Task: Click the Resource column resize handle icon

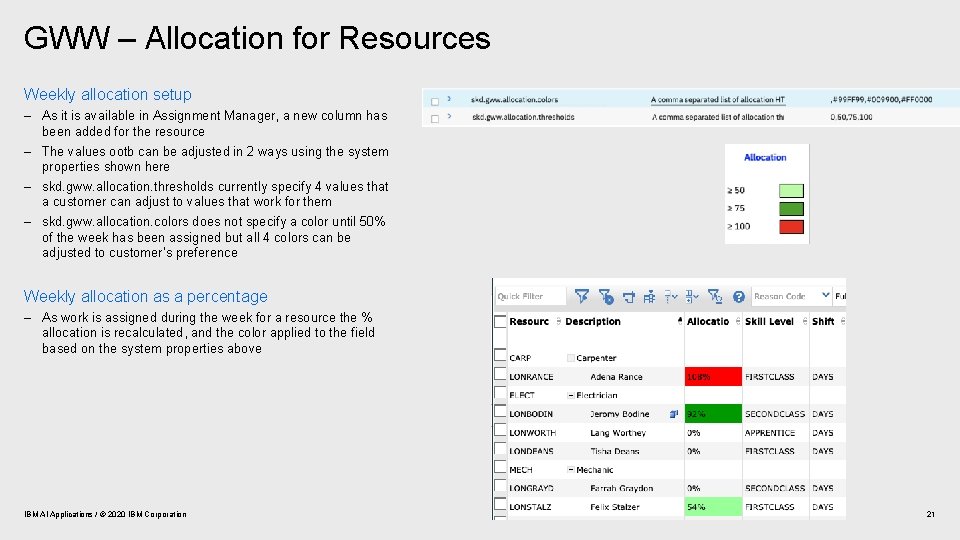Action: [558, 321]
